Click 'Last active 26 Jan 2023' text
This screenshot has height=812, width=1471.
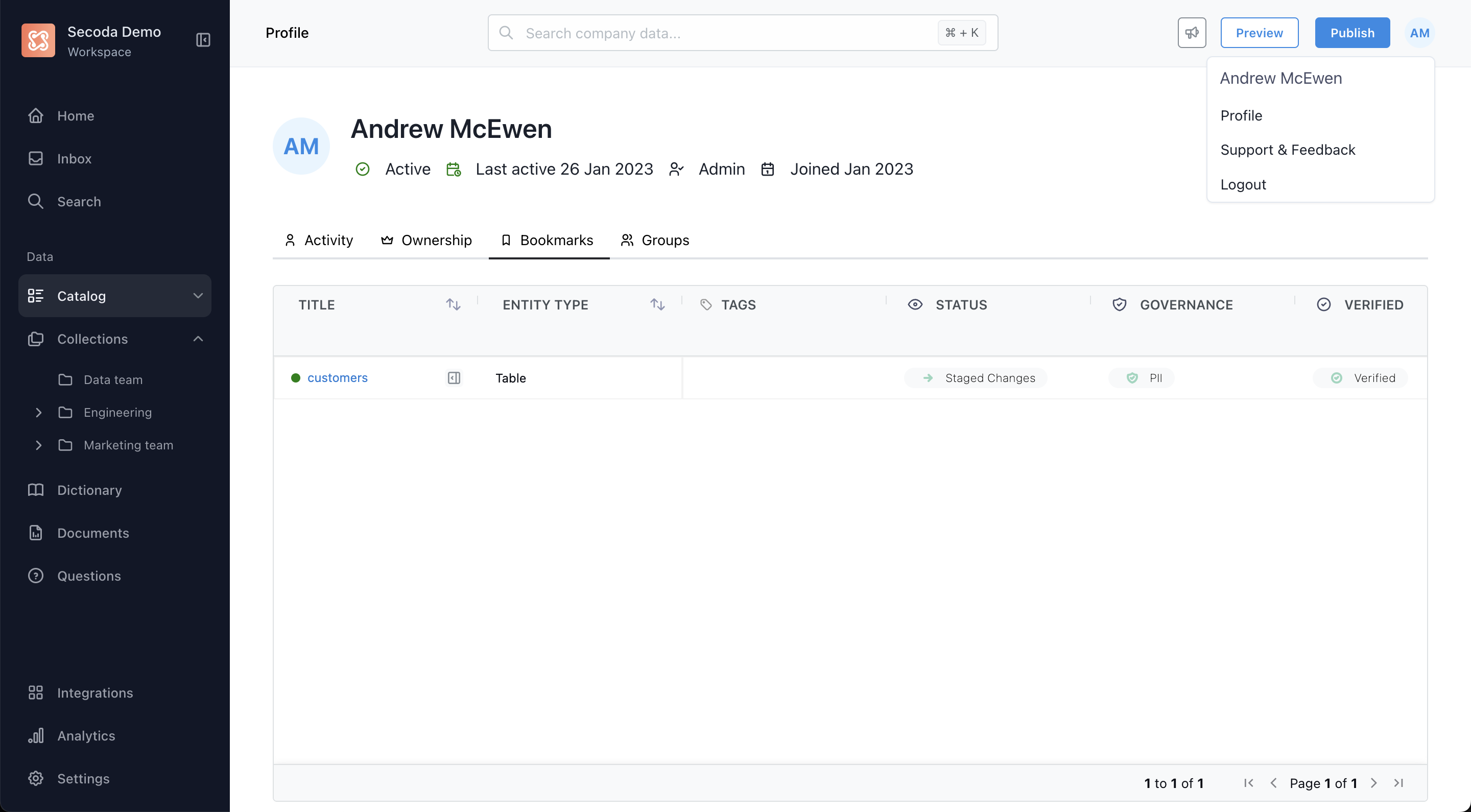click(564, 169)
